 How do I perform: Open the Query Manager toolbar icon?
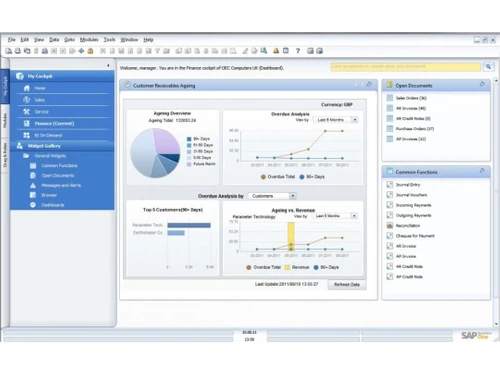[264, 51]
